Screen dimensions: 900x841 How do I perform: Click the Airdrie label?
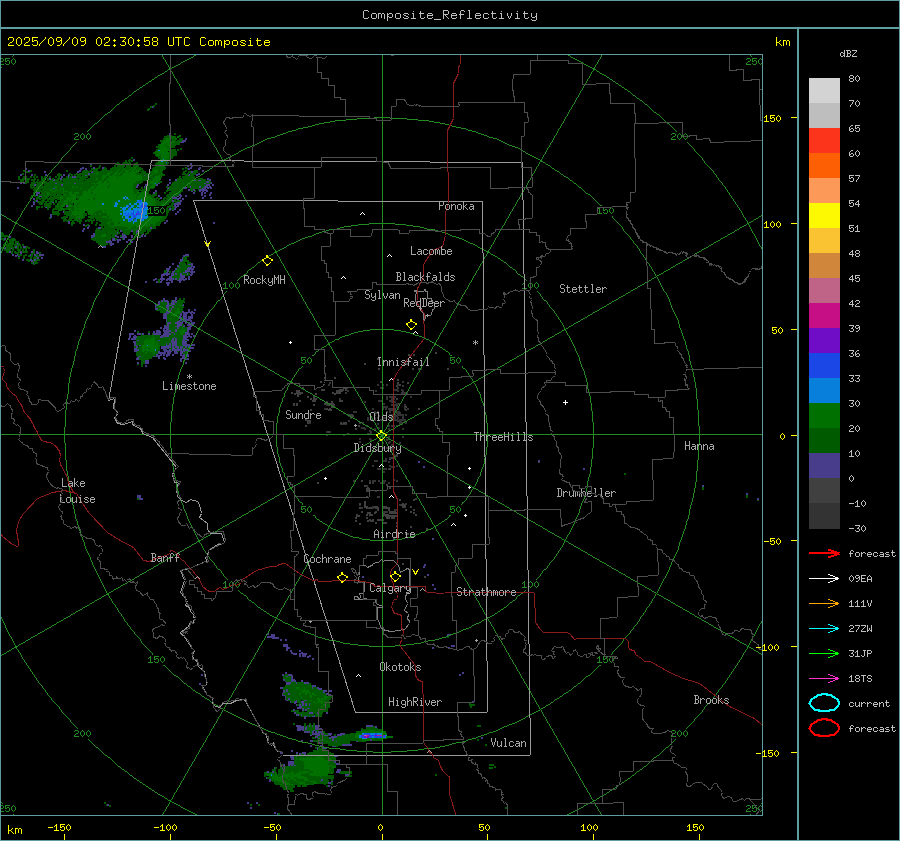394,534
